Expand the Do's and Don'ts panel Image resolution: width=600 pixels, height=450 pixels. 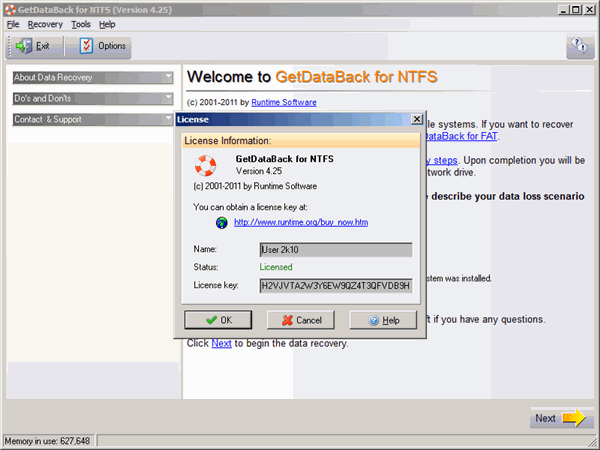93,98
